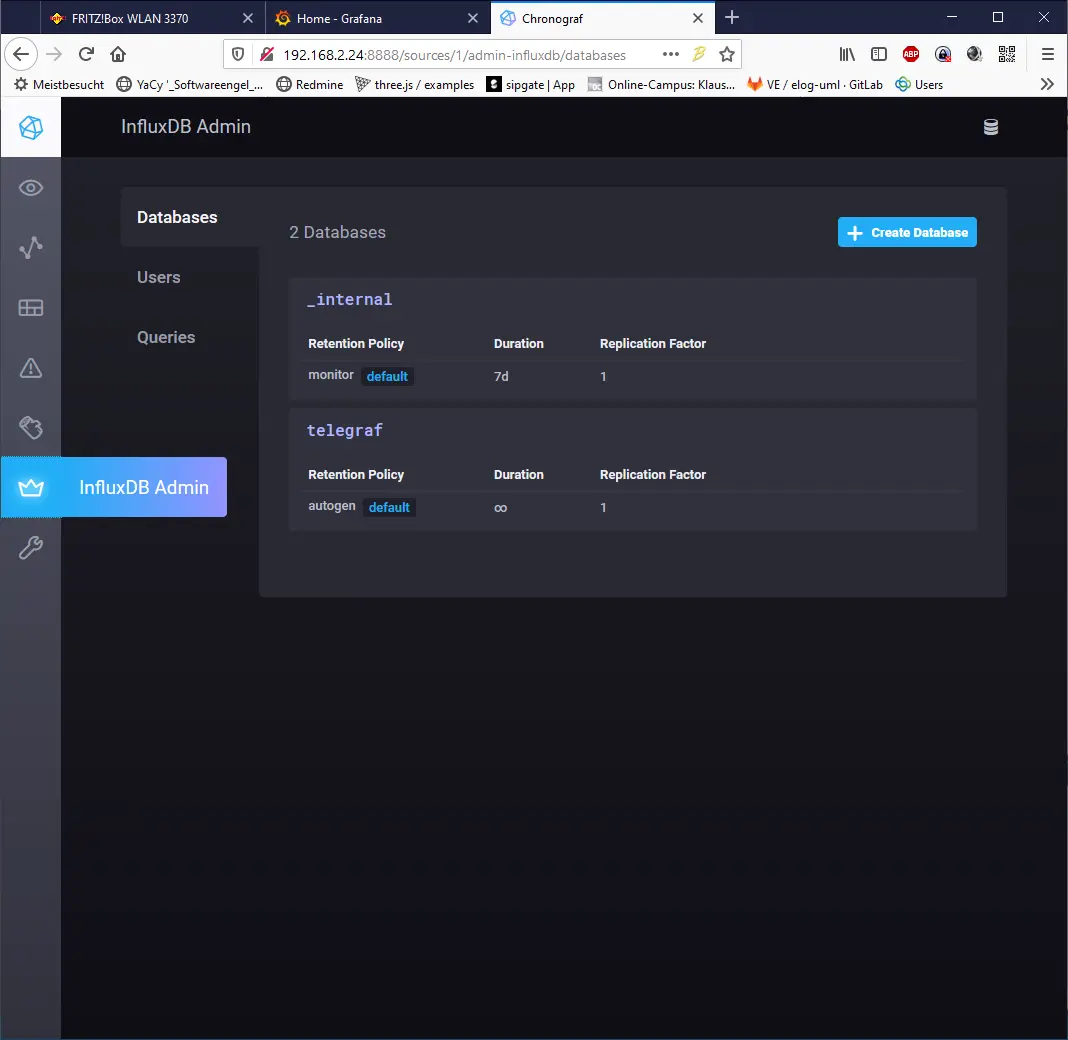Switch to the Users tab

[158, 277]
